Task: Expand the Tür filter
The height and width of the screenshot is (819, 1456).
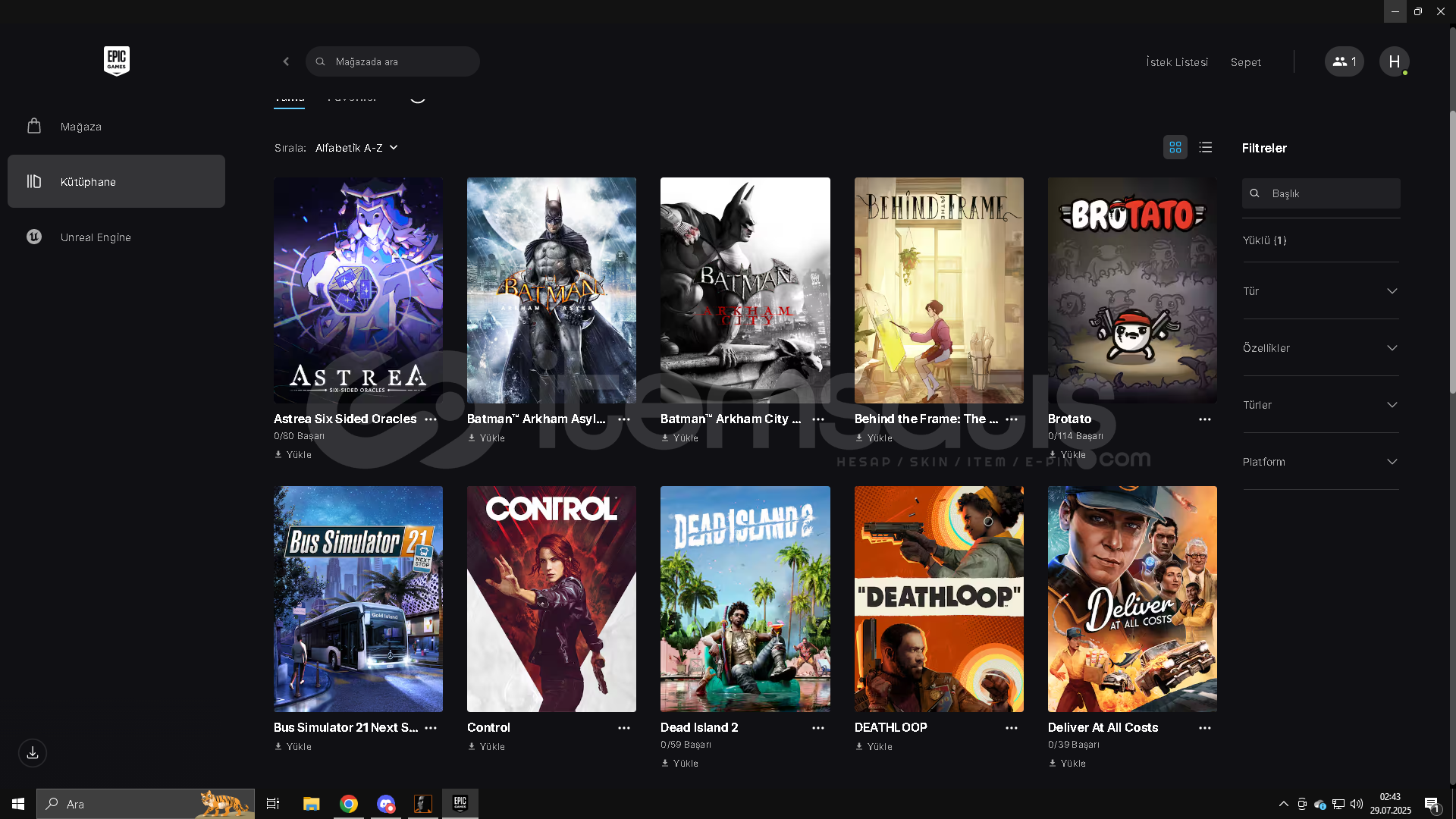Action: [x=1320, y=291]
